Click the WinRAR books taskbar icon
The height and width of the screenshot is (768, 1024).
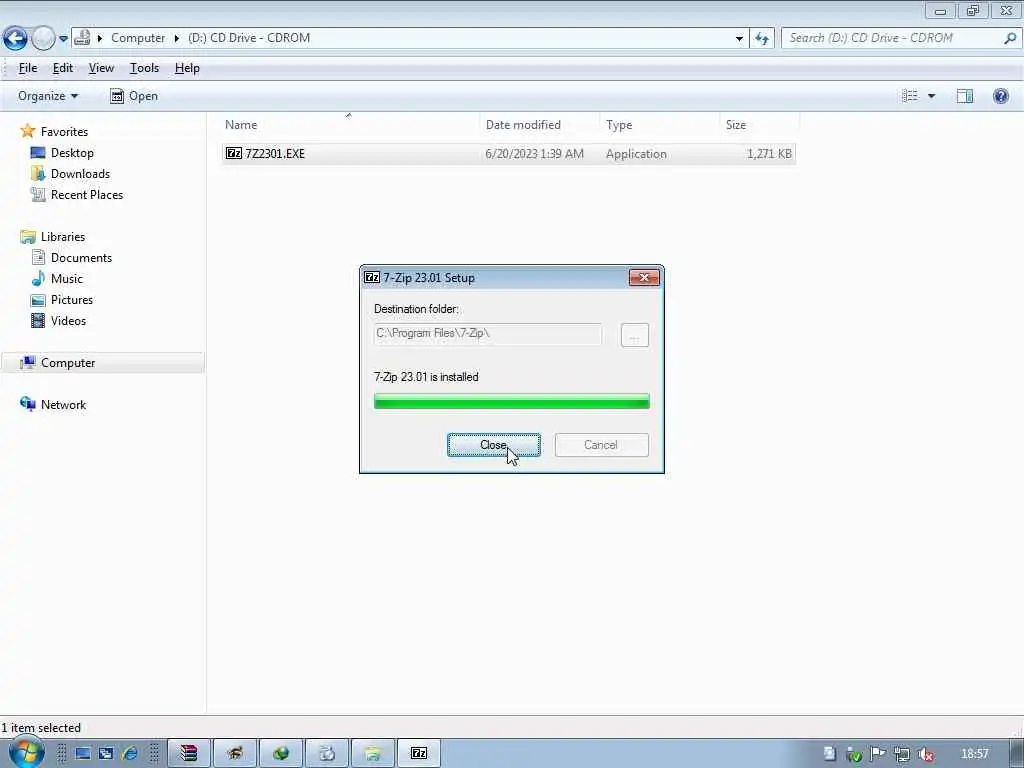coord(189,754)
